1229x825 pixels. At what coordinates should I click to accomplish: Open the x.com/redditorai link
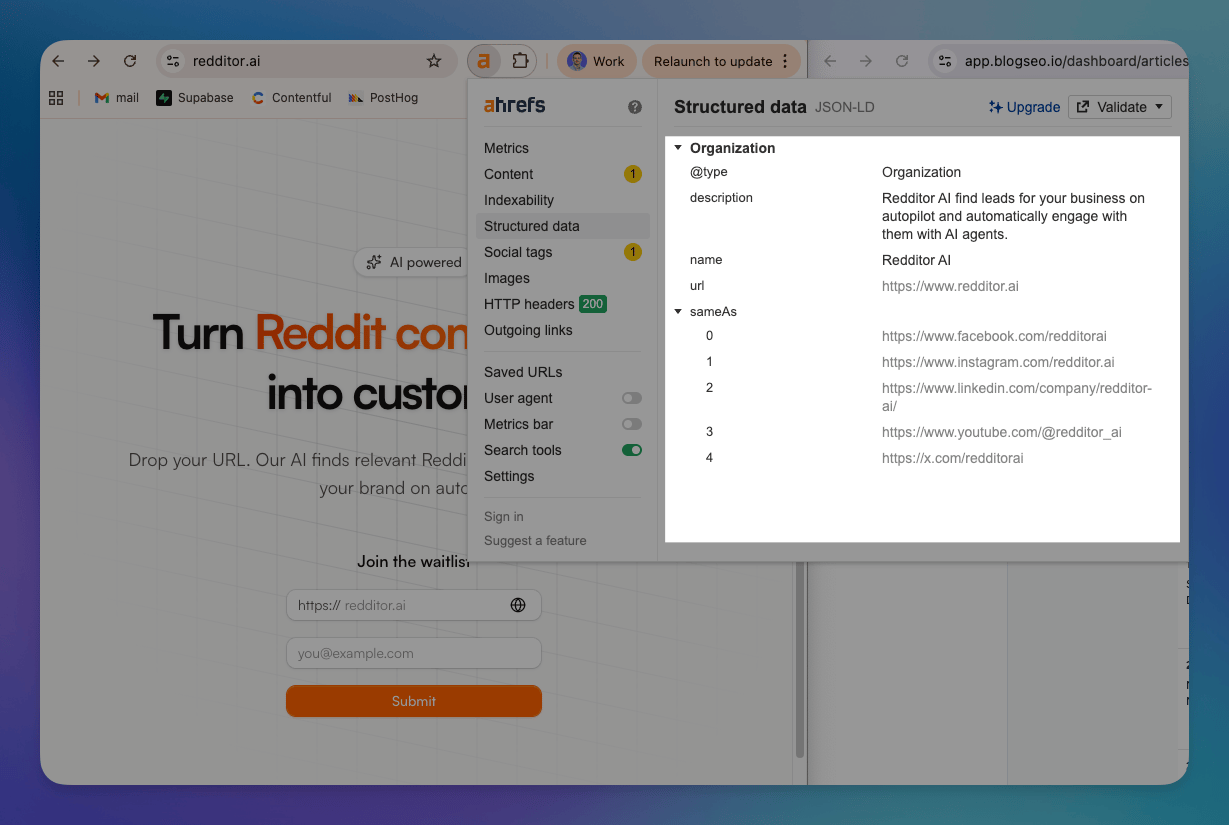pyautogui.click(x=953, y=458)
